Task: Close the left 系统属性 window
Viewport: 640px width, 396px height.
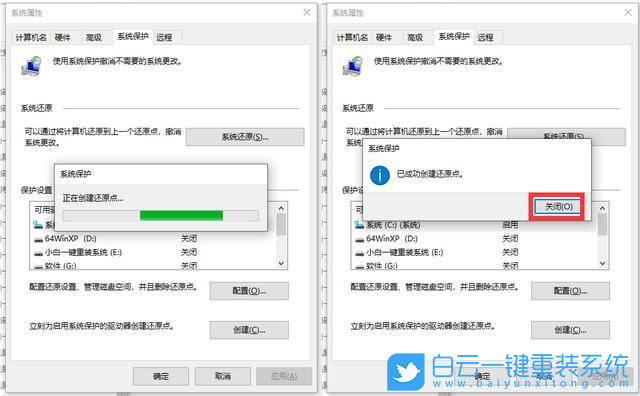Action: [307, 13]
